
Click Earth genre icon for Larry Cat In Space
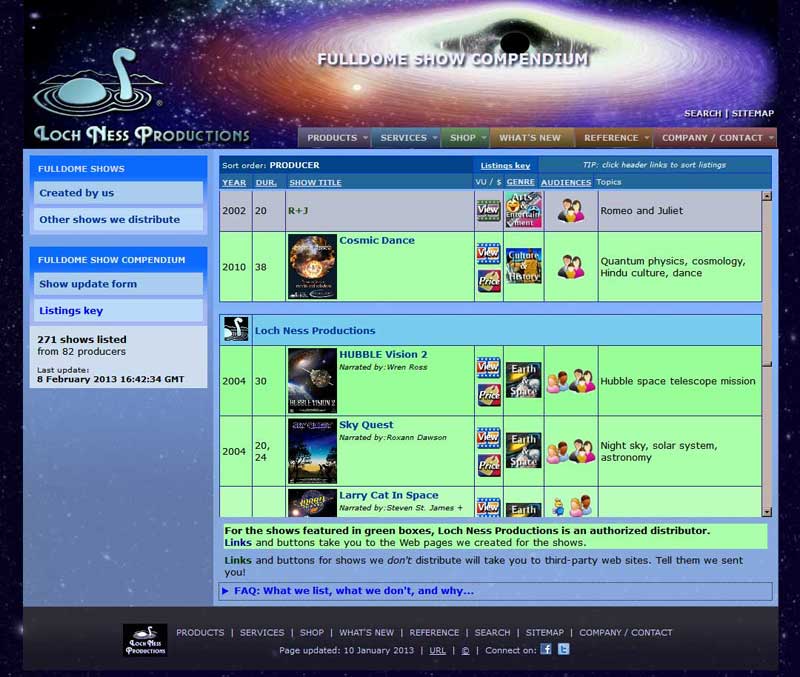[x=523, y=510]
